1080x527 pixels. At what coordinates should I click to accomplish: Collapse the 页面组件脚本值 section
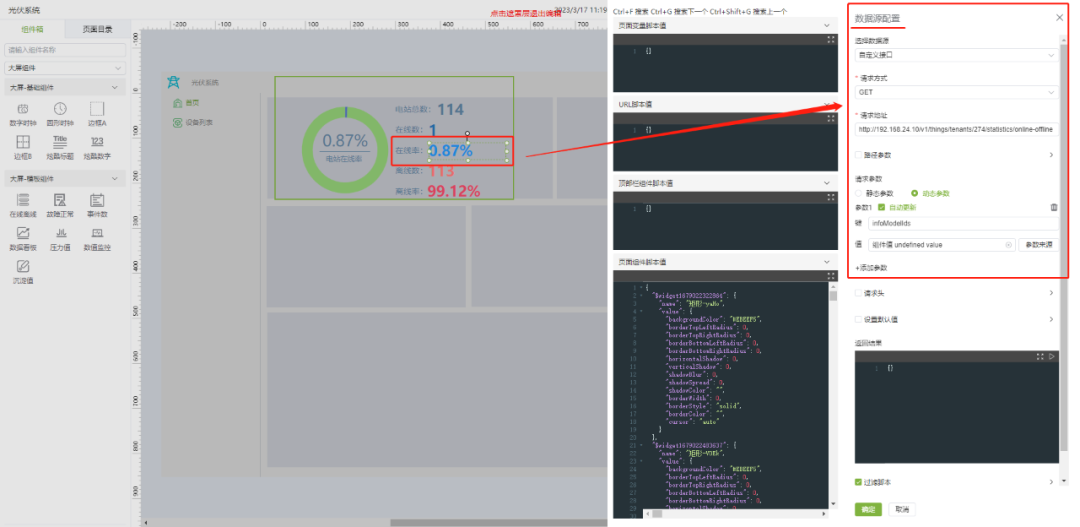point(827,262)
